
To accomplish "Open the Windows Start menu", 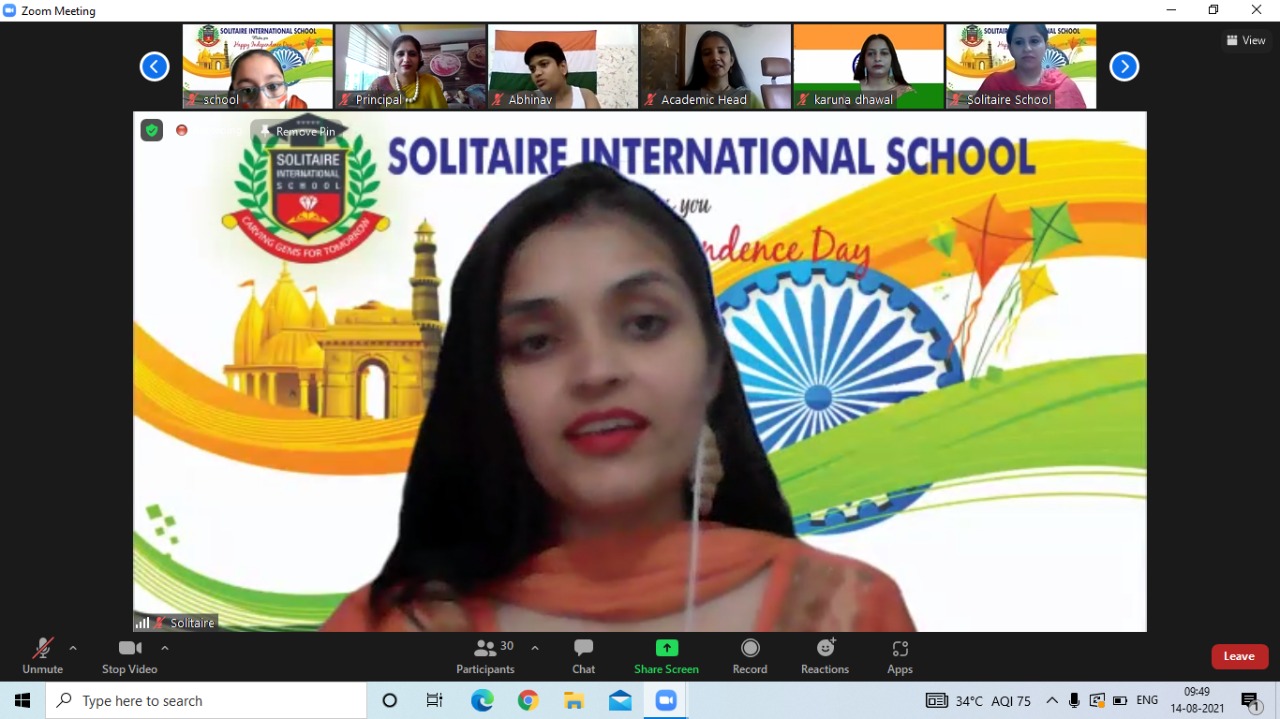I will 22,701.
